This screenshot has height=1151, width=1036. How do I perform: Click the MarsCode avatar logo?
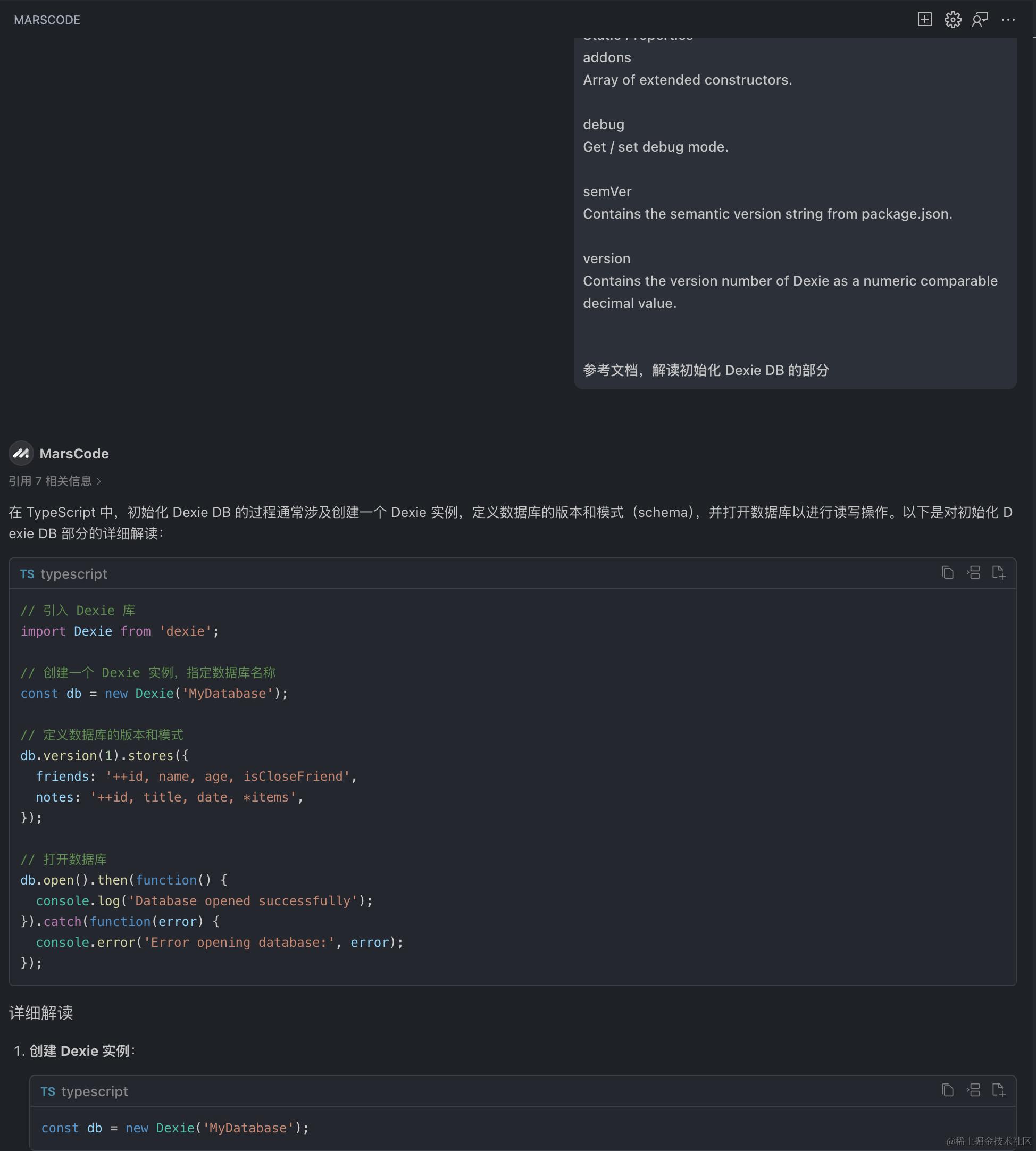pos(21,453)
